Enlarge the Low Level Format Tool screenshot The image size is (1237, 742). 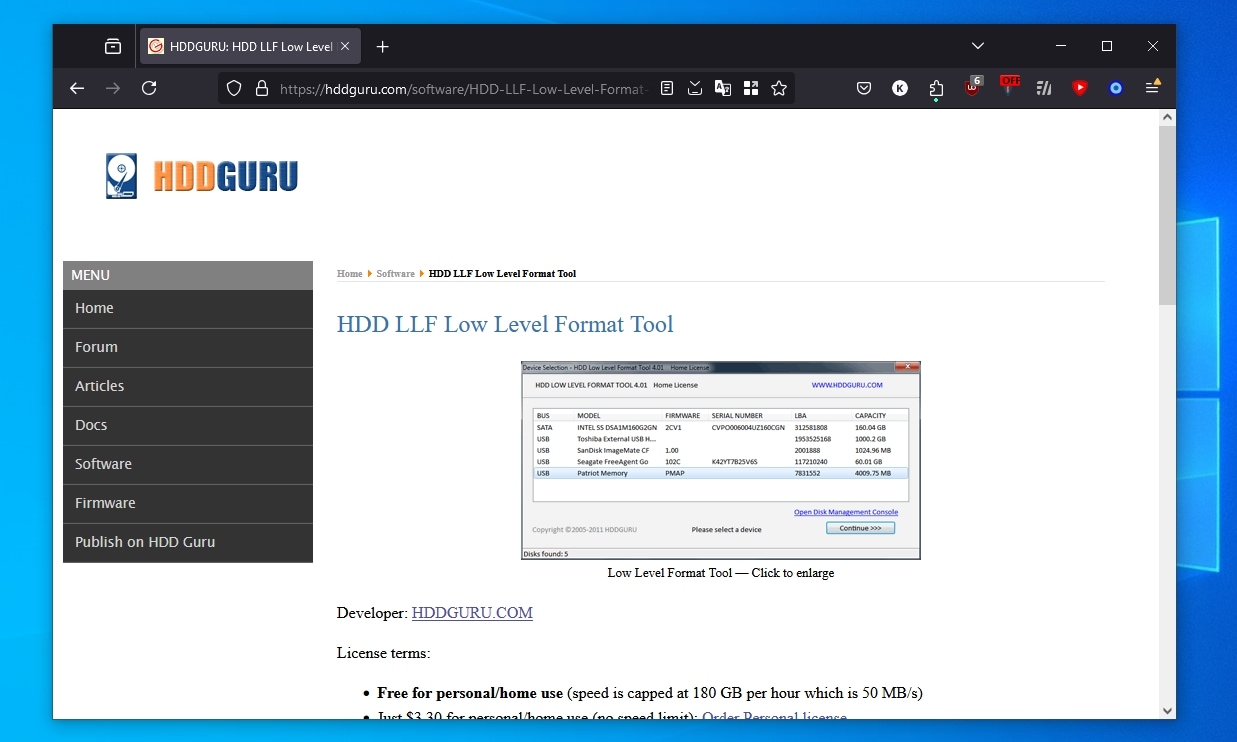720,460
